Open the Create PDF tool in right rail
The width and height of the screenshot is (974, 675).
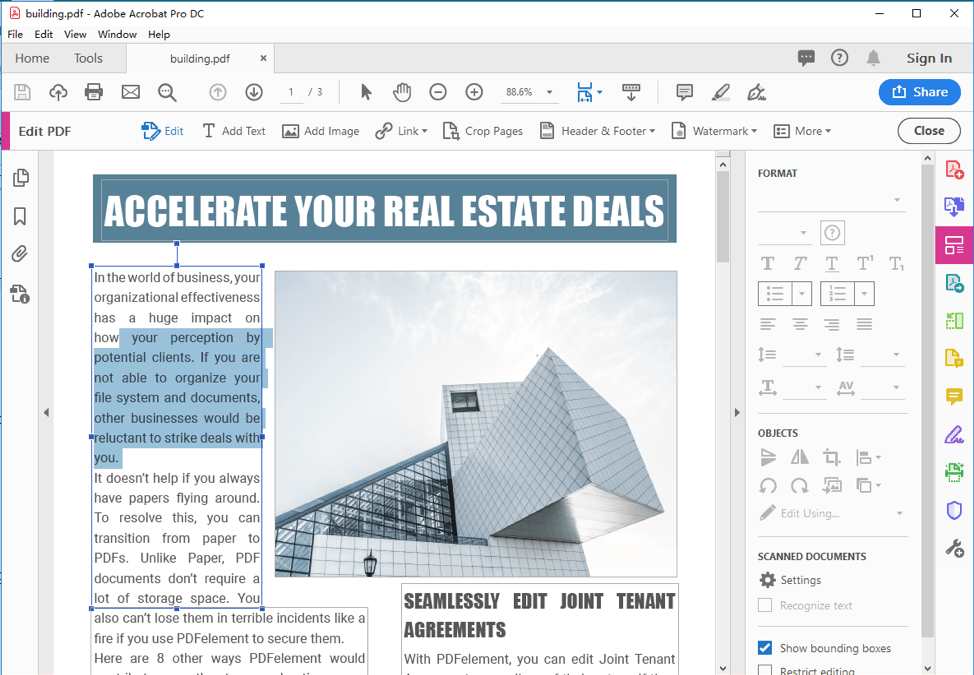(954, 169)
